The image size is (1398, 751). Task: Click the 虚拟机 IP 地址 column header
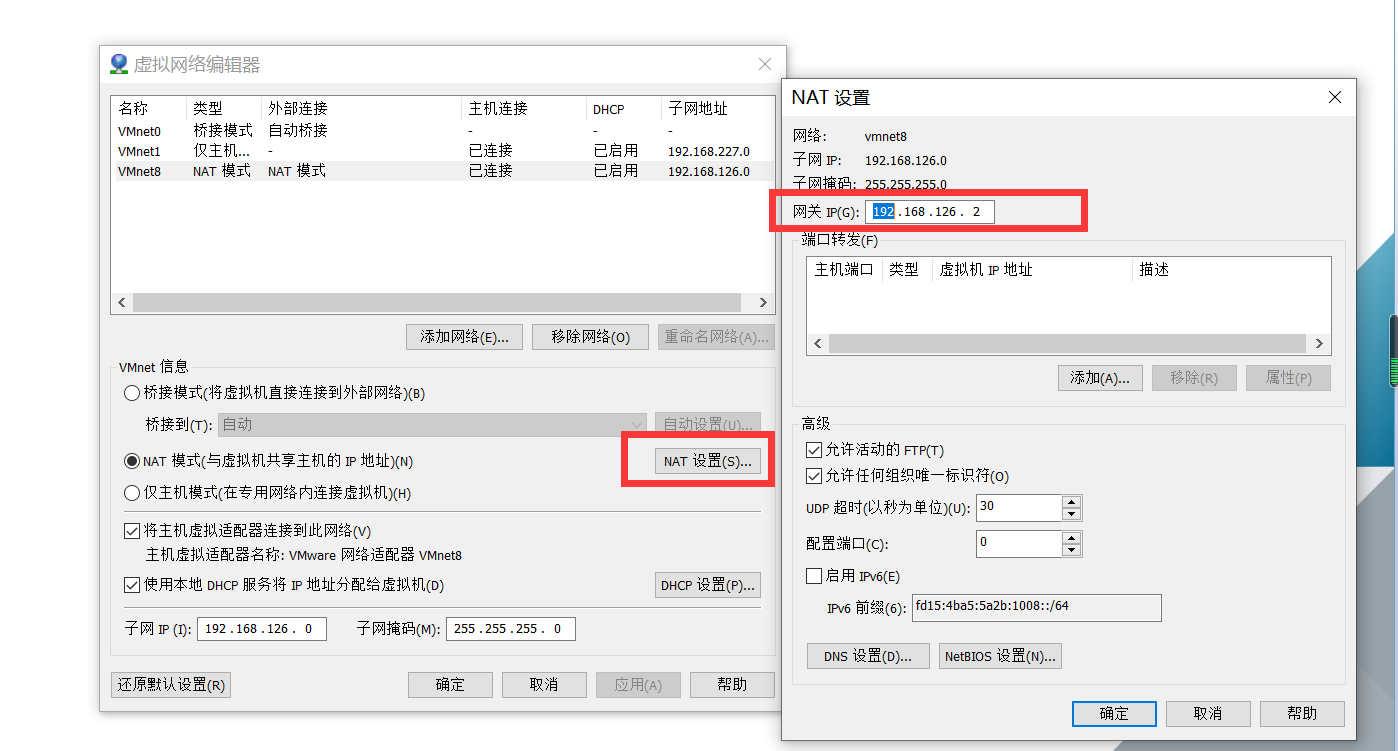1032,270
